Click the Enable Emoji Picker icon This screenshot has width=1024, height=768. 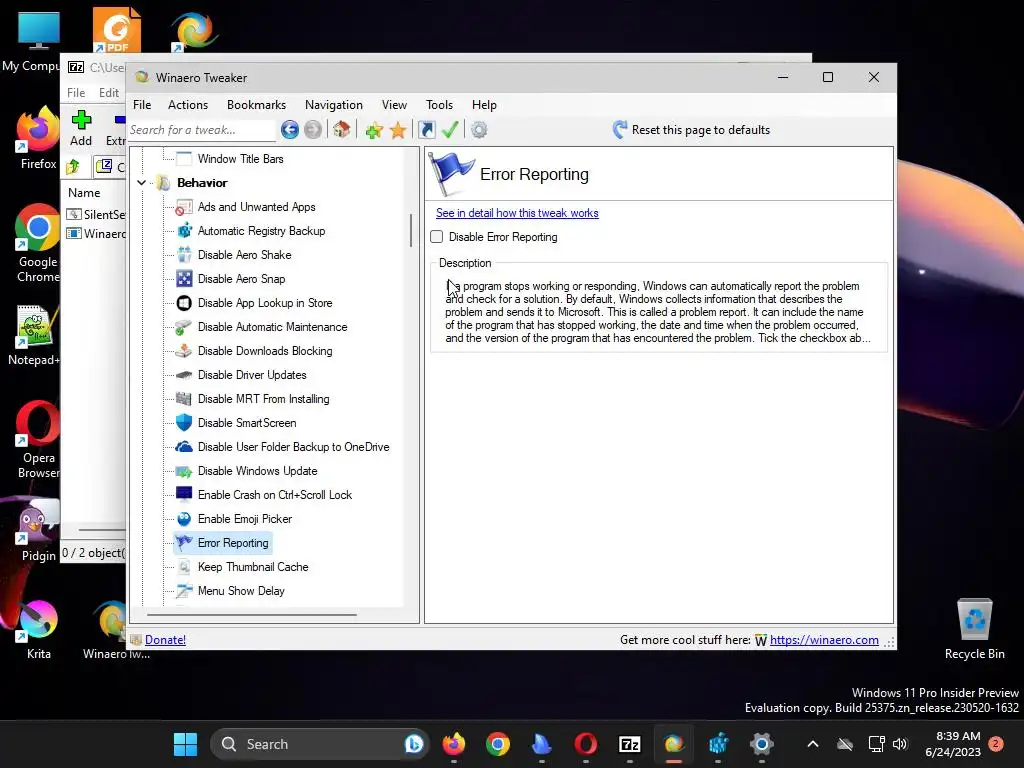184,519
